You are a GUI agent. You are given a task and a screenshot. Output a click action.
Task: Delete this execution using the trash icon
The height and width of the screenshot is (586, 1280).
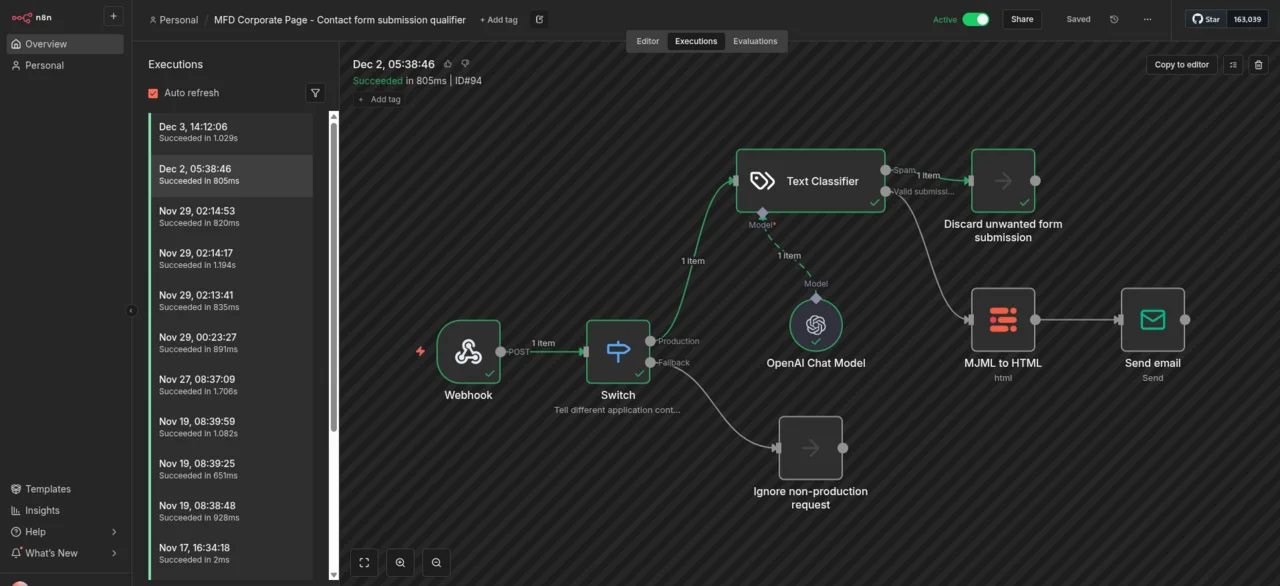coord(1258,64)
